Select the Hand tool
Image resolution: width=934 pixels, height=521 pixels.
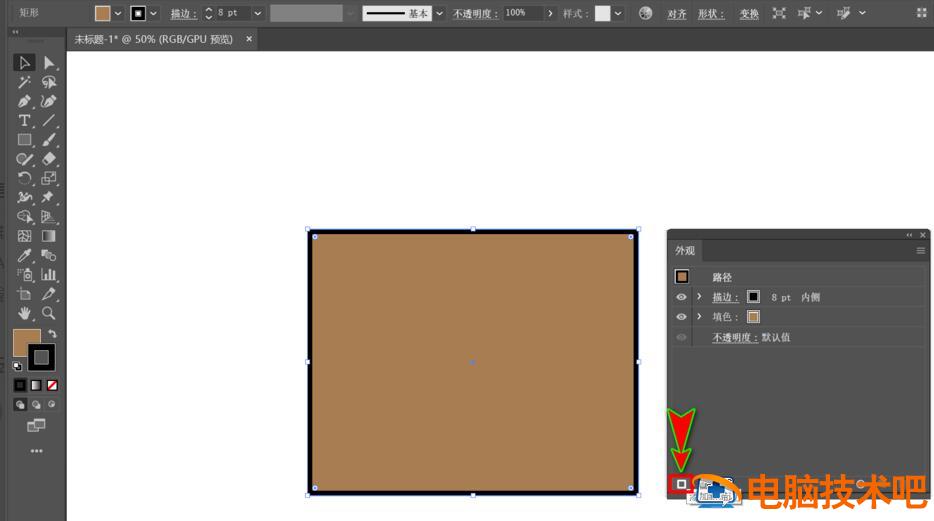pyautogui.click(x=25, y=313)
